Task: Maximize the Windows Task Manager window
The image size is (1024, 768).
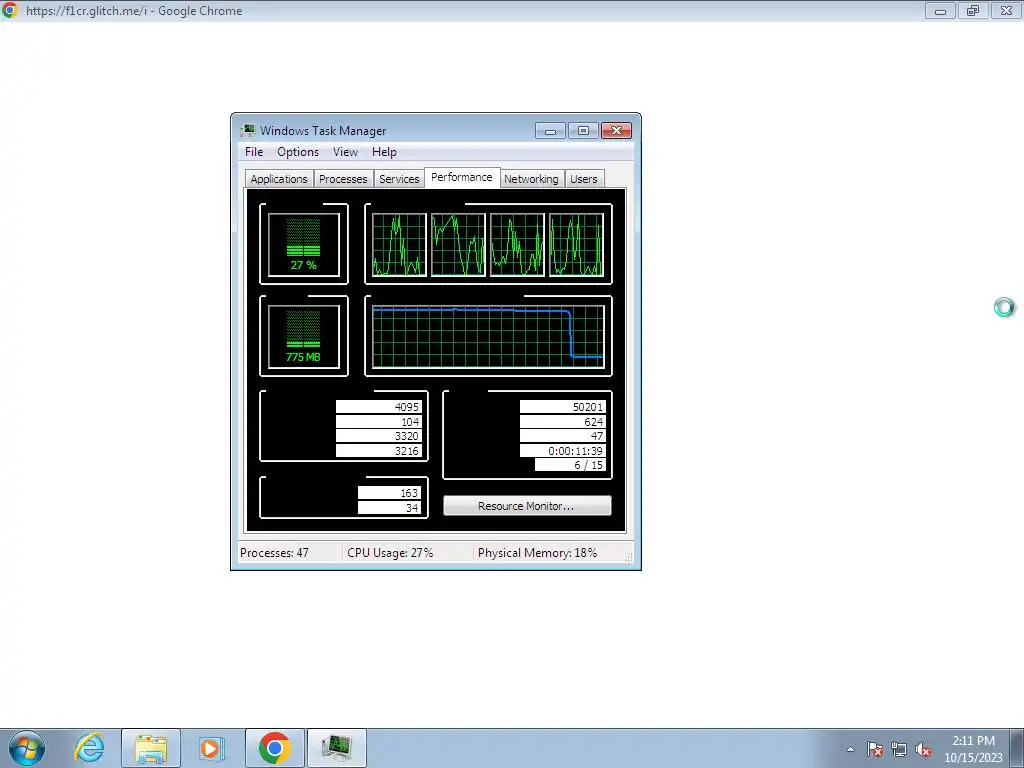Action: (583, 131)
